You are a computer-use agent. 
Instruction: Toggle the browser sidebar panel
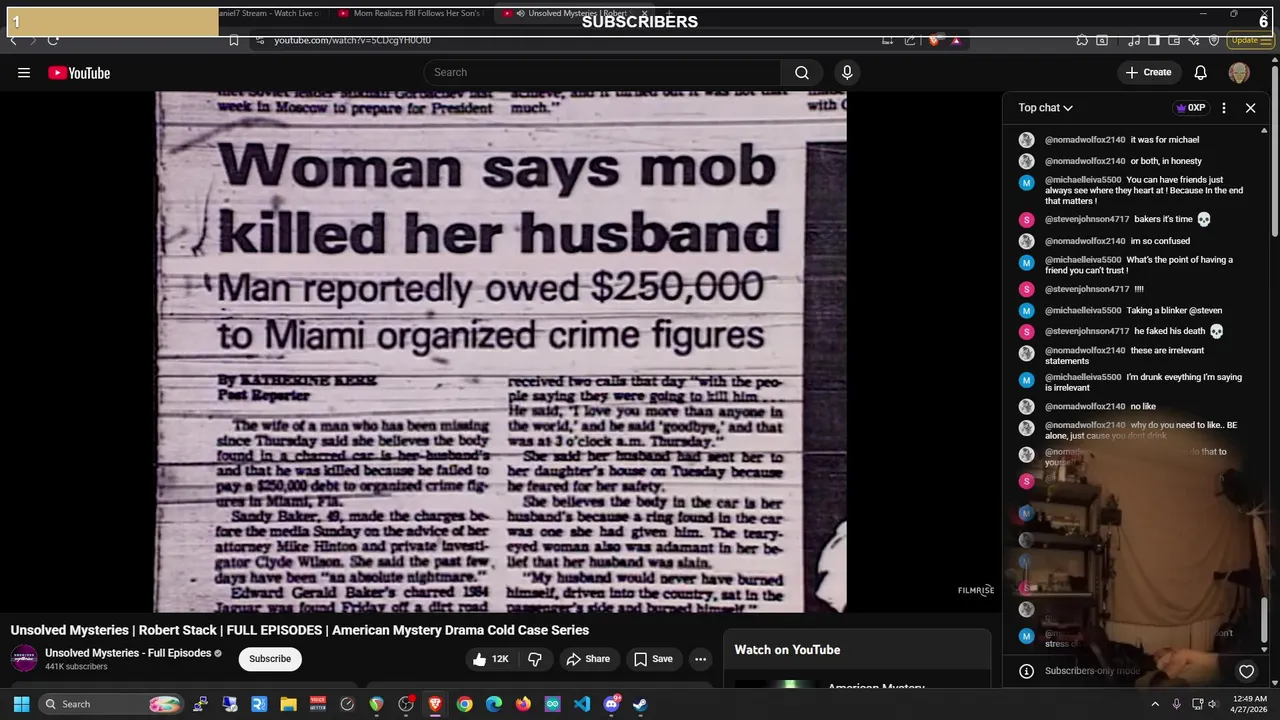1153,40
